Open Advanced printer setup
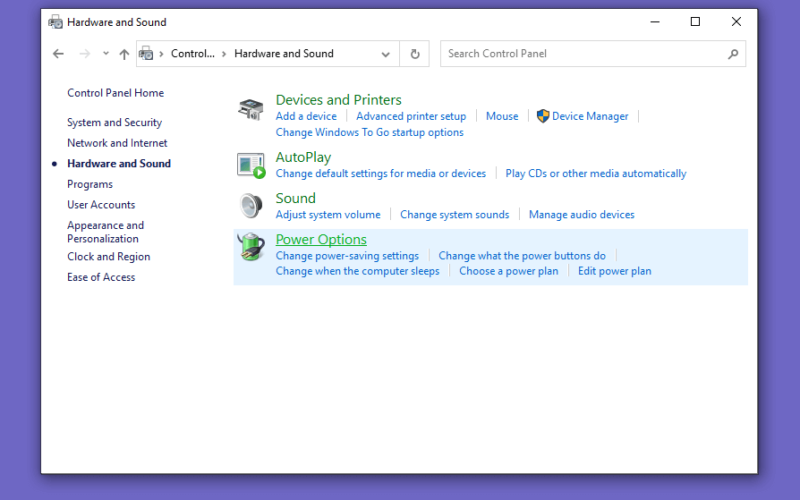The width and height of the screenshot is (800, 500). 411,116
